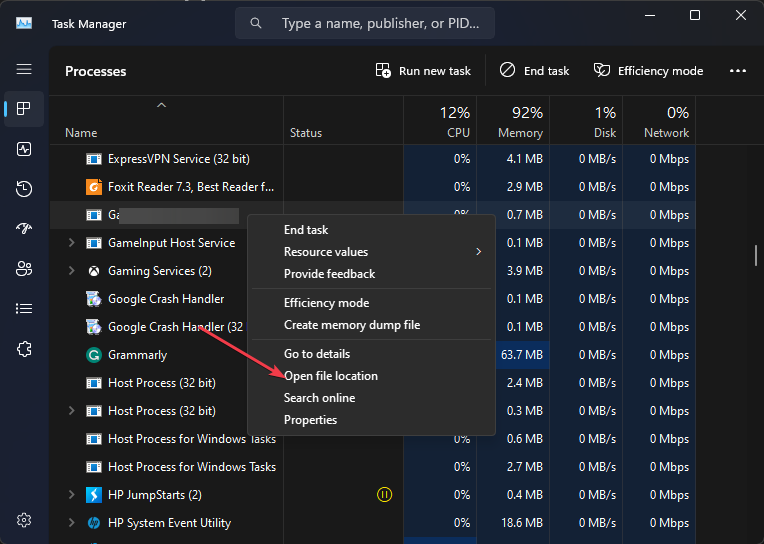Open the Performance sidebar icon

pyautogui.click(x=24, y=149)
